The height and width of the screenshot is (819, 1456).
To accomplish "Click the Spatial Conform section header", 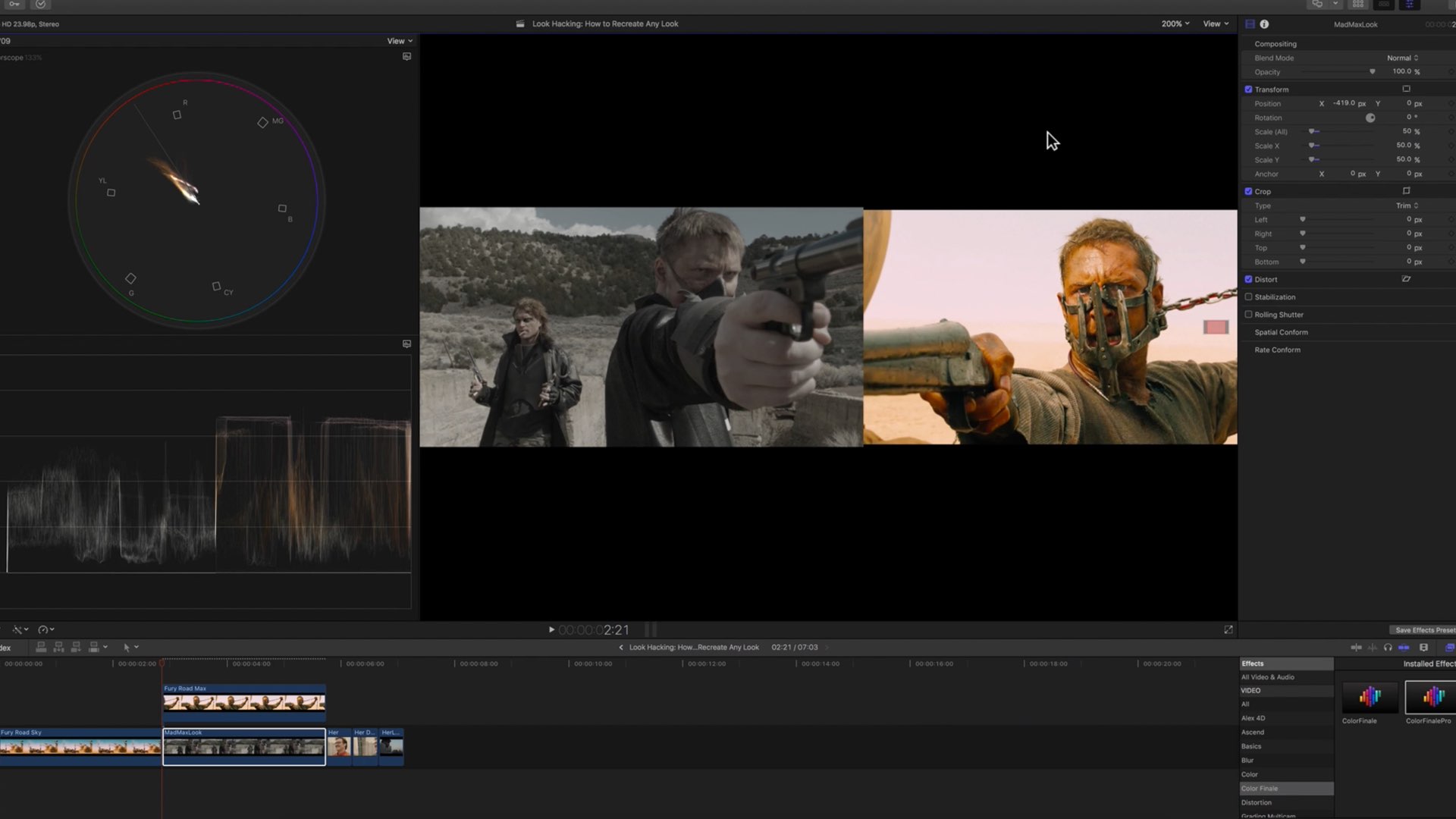I will click(1281, 332).
